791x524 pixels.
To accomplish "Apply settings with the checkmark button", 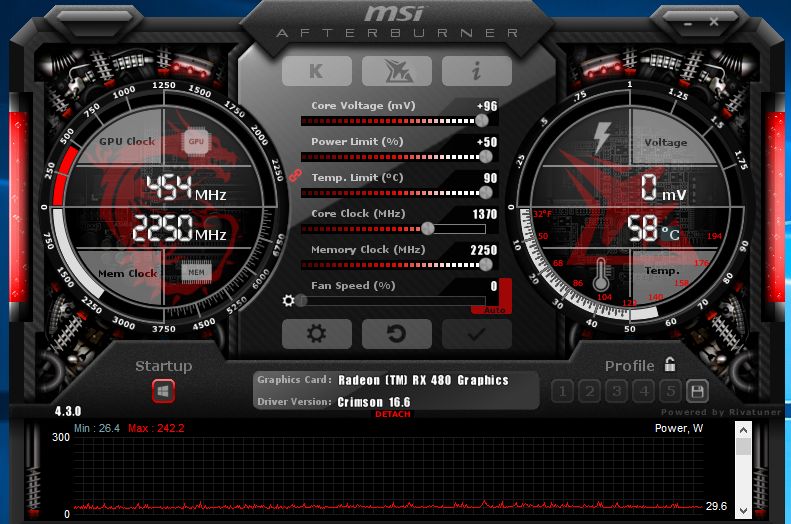I will [477, 333].
